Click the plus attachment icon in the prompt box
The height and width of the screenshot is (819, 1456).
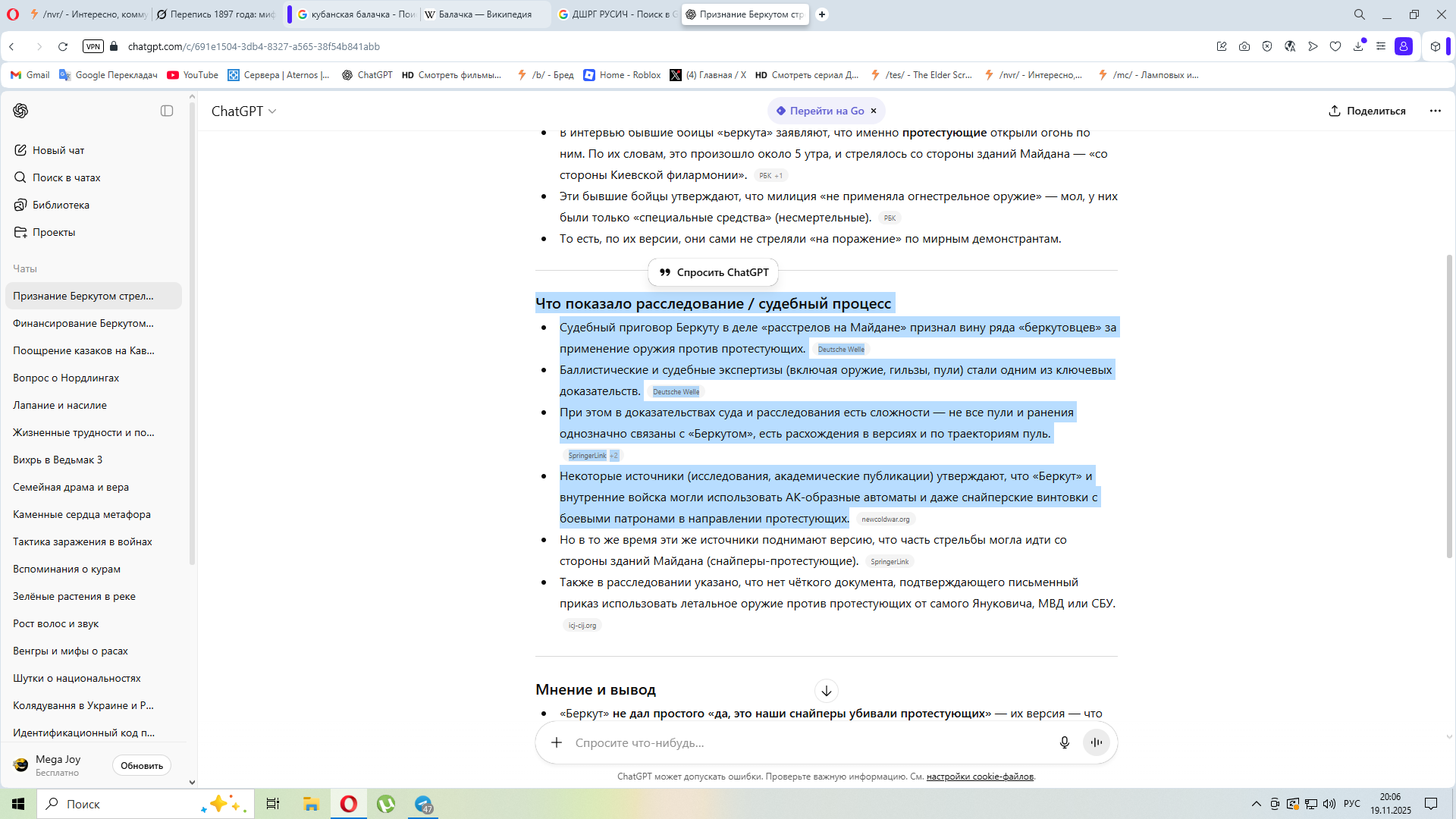pos(557,742)
